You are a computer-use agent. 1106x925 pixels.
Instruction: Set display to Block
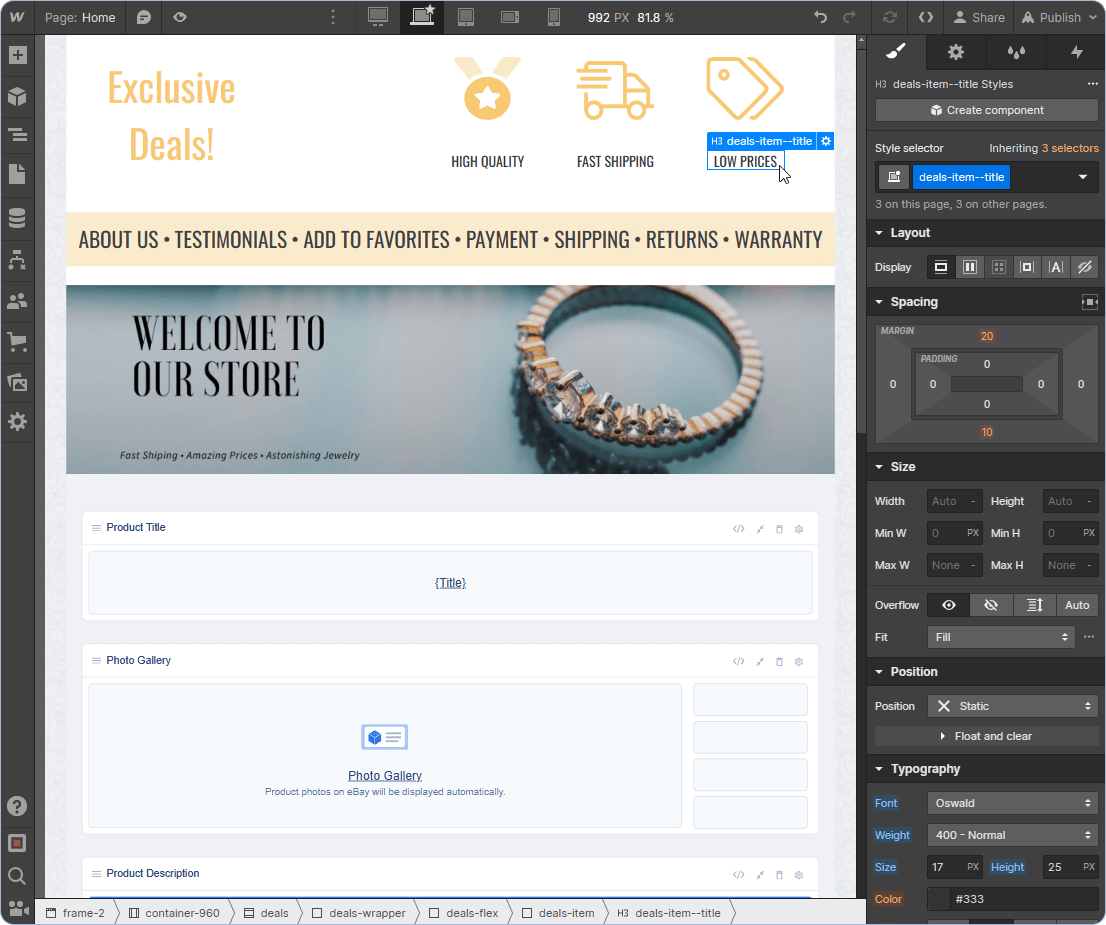(941, 267)
